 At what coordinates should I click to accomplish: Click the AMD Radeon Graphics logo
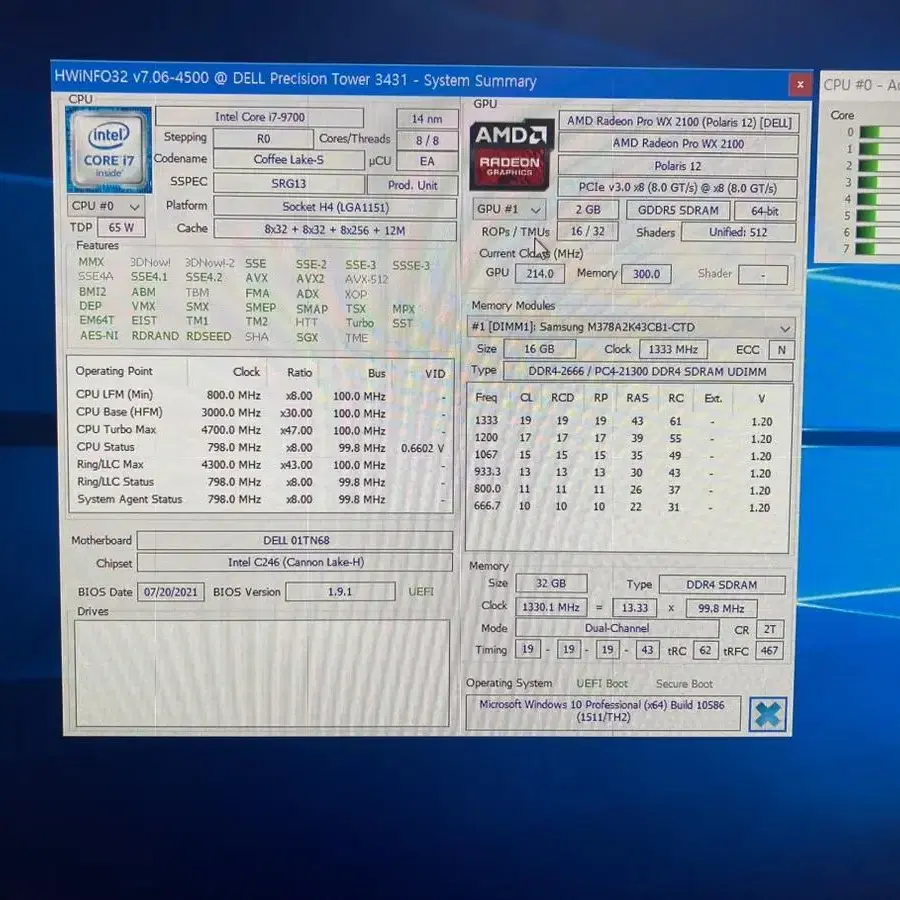510,154
